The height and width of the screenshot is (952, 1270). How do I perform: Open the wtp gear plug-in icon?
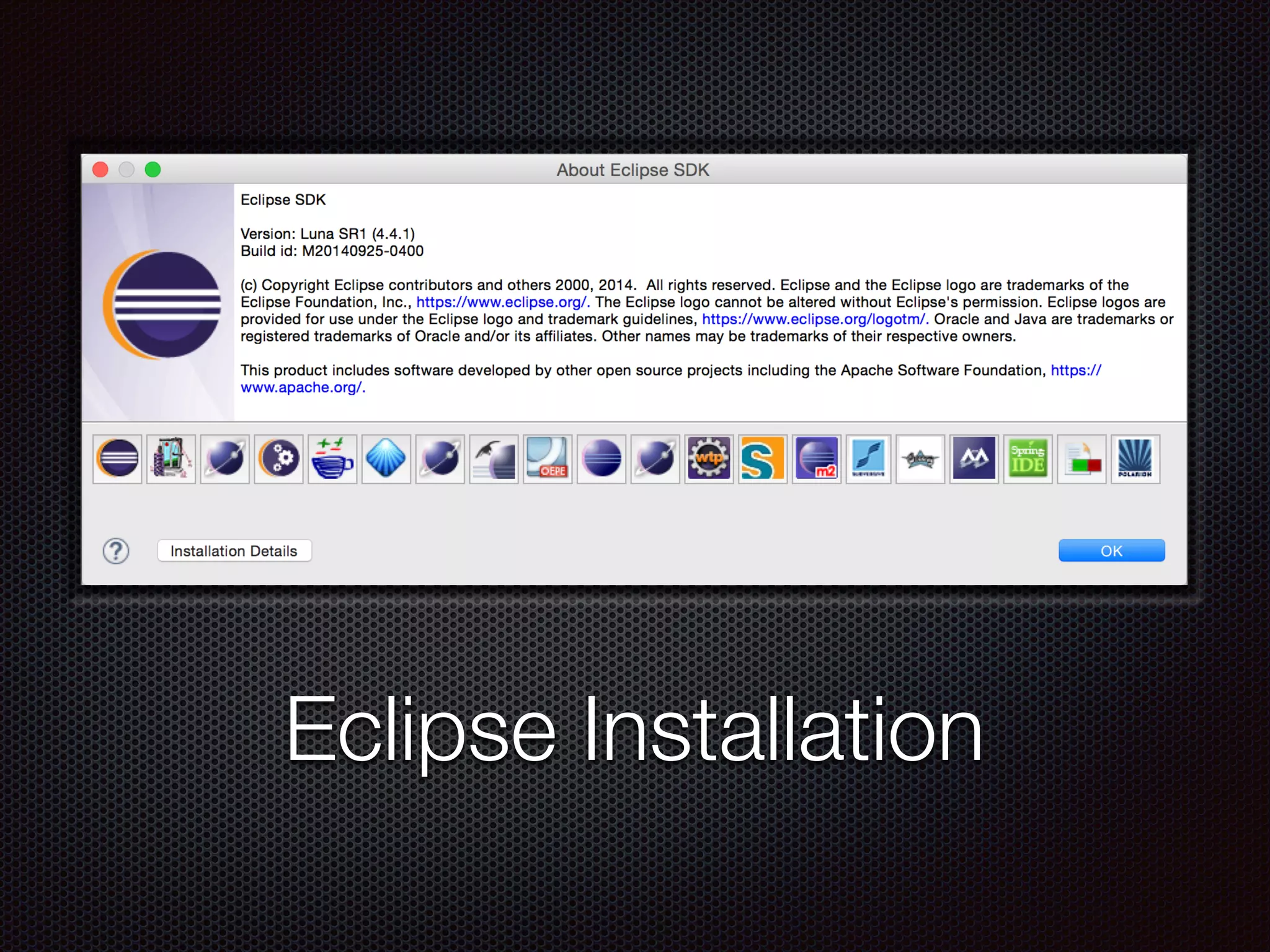tap(709, 459)
